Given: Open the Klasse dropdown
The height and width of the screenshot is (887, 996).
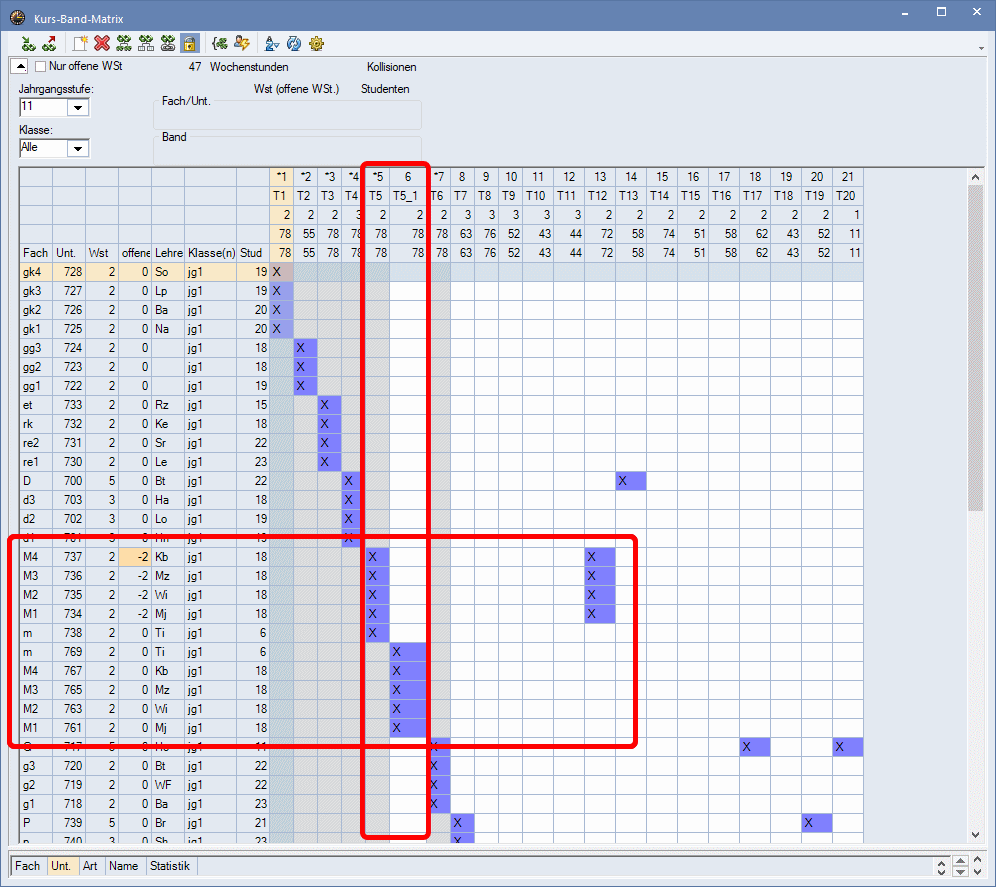Looking at the screenshot, I should (77, 148).
